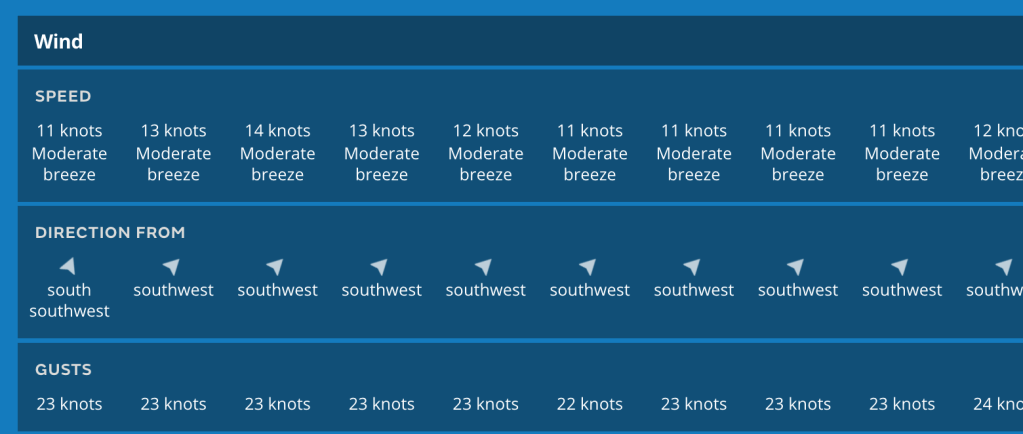Click the arrow under the fully visible 12 knots

(483, 267)
